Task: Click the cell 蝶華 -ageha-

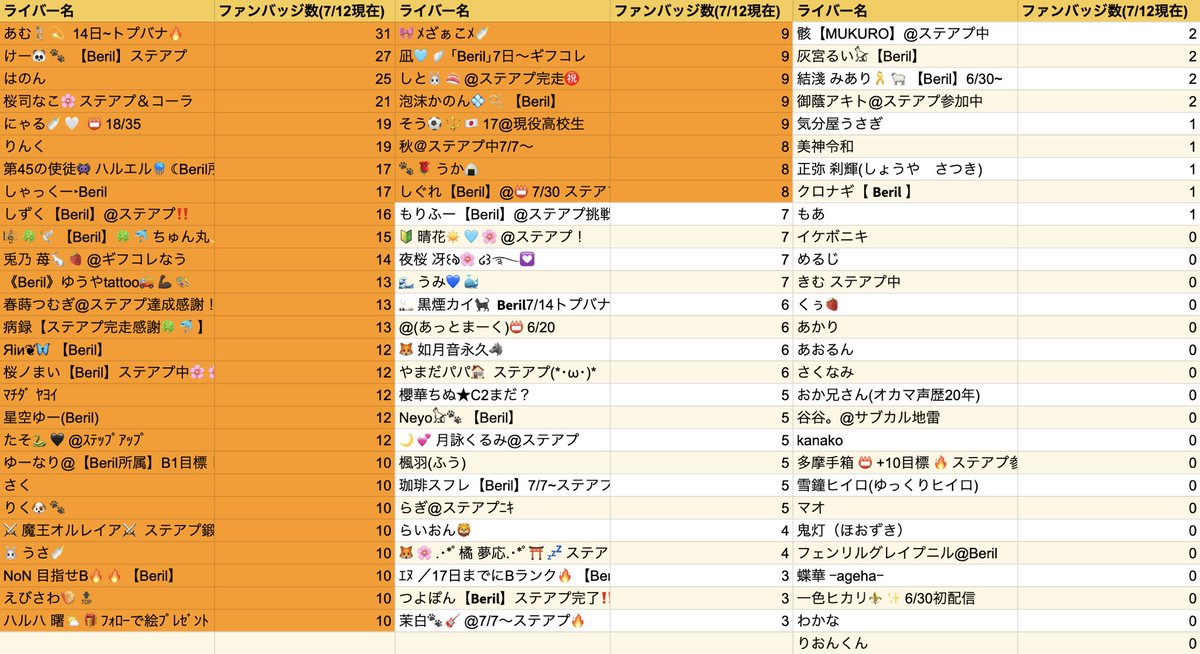Action: 905,576
